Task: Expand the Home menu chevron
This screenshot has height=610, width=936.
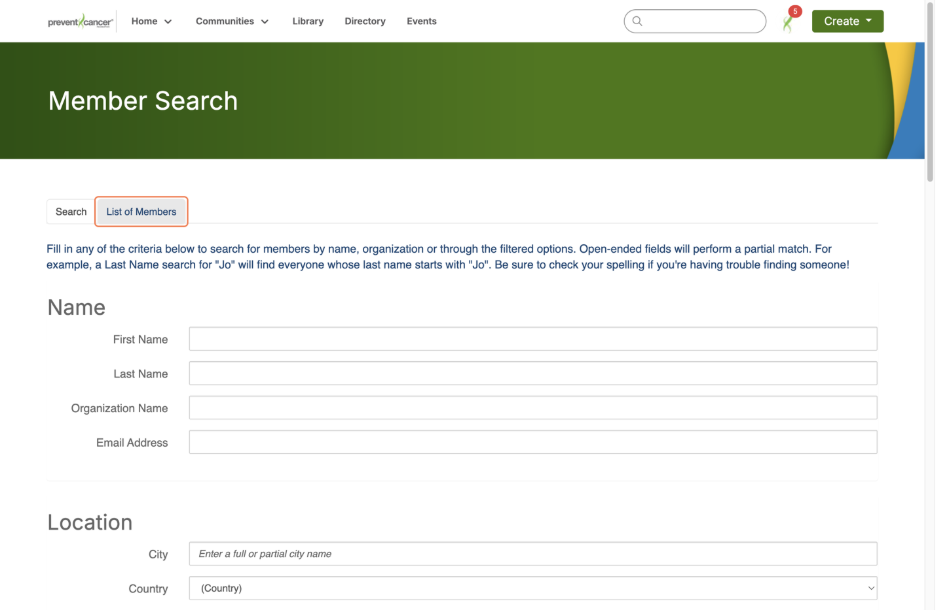Action: tap(168, 22)
